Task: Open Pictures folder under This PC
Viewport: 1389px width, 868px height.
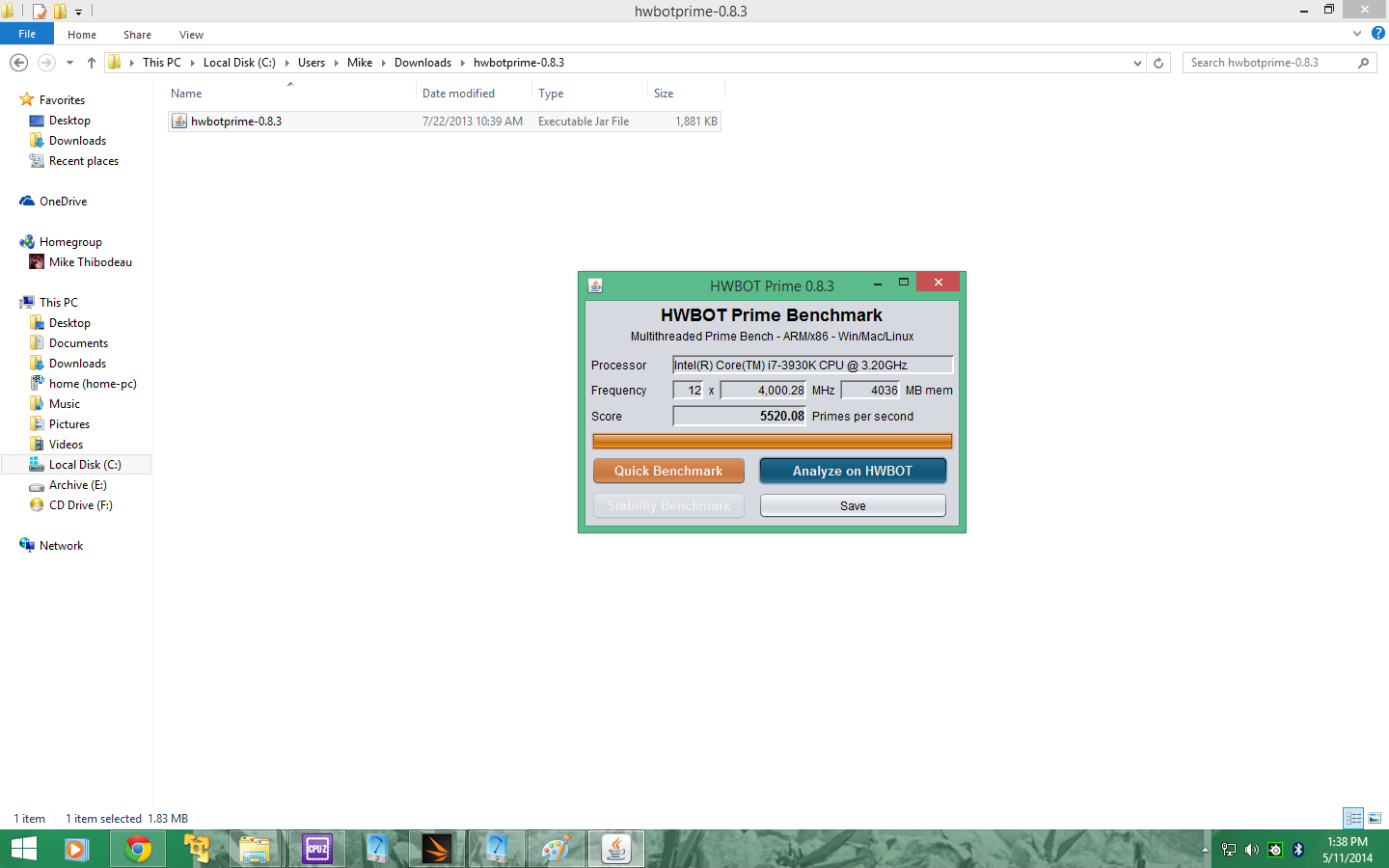Action: pos(69,424)
